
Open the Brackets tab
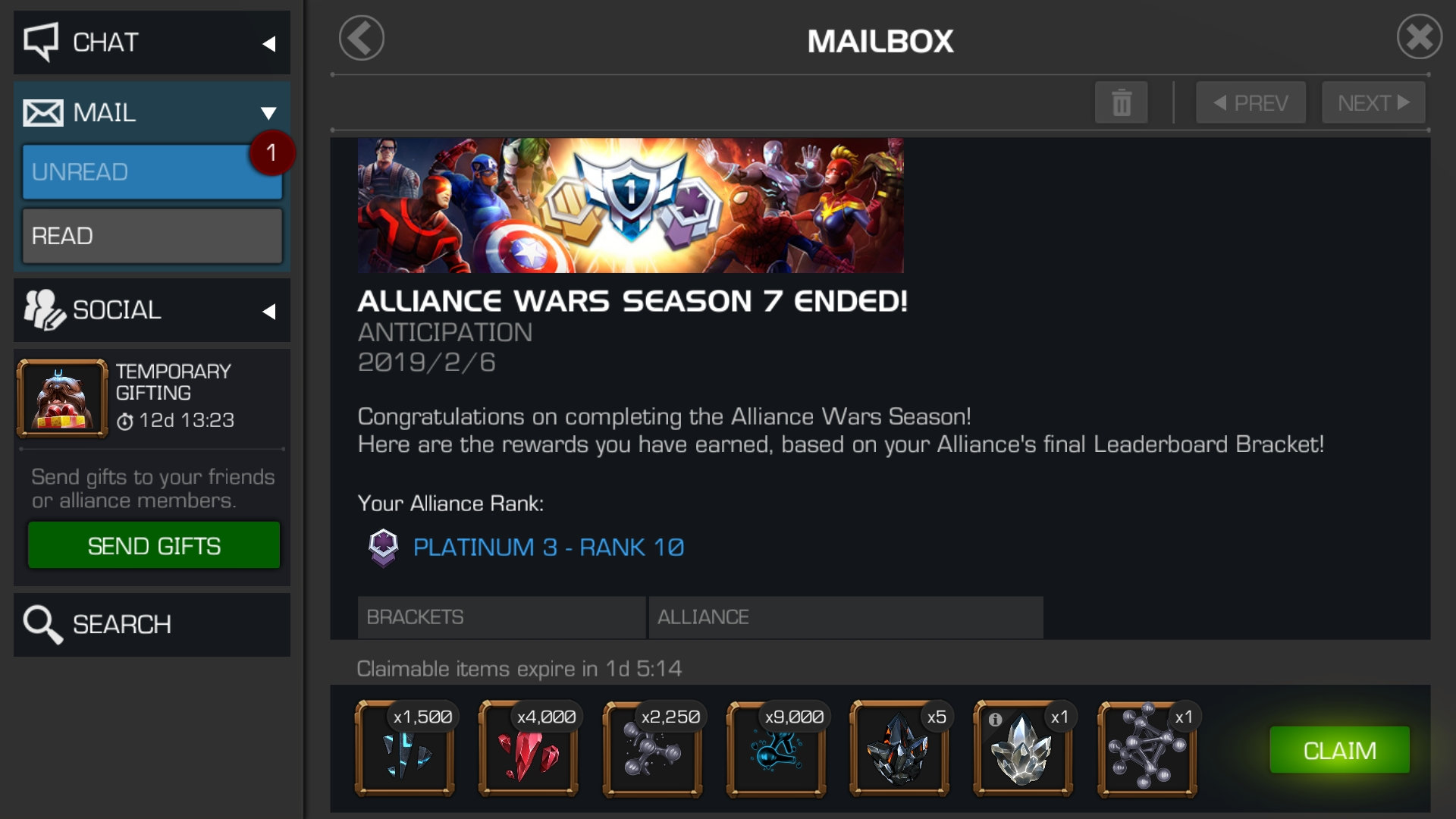click(501, 617)
